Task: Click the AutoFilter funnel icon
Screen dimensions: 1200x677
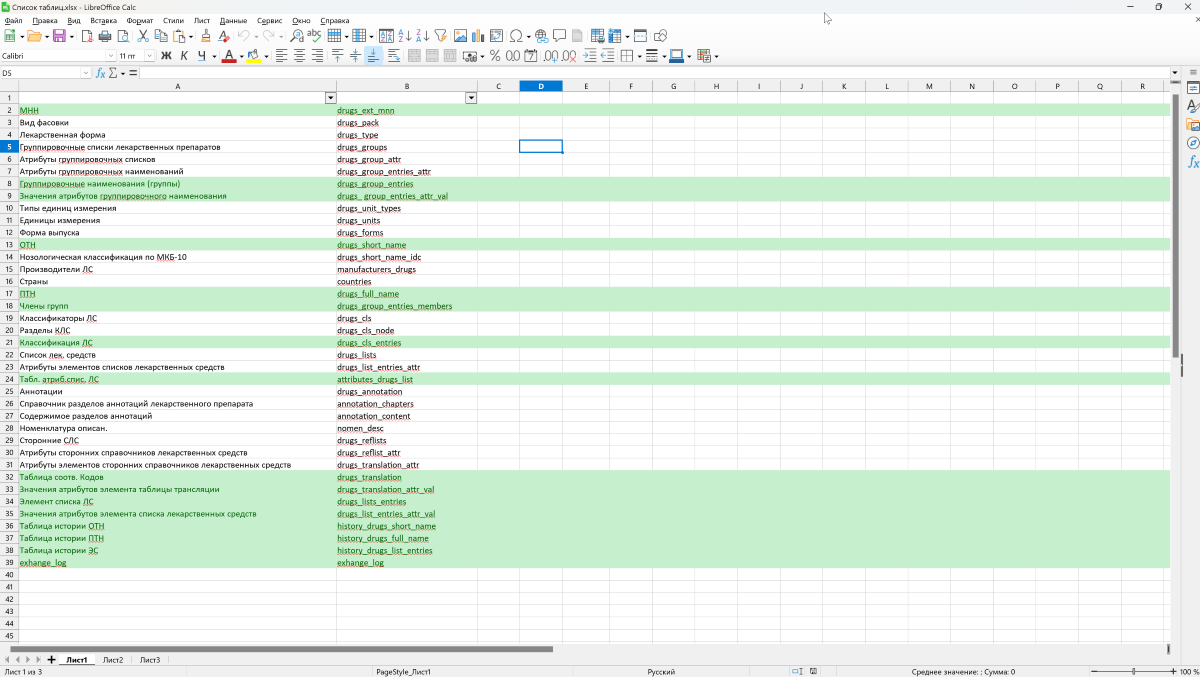Action: (x=441, y=36)
